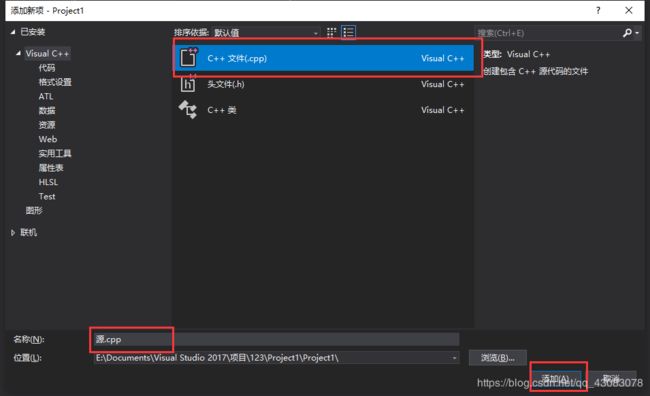Click Visual C++ label in 头文件 row

442,84
